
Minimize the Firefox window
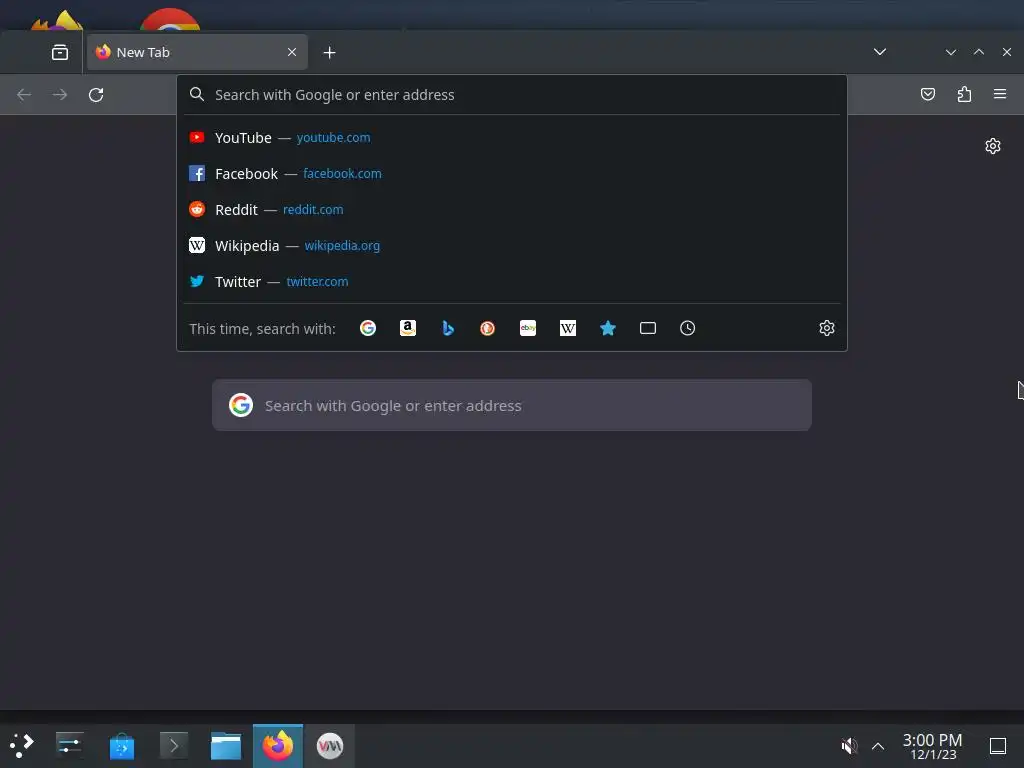pyautogui.click(x=950, y=52)
